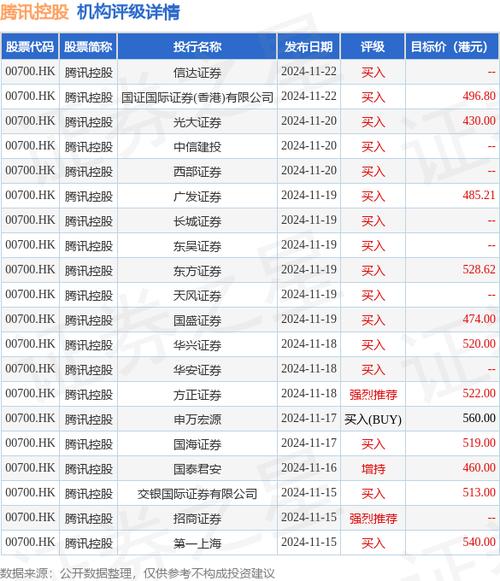Click 强烈推荐 rating in 方正证券 row
The width and height of the screenshot is (500, 581).
pos(373,395)
